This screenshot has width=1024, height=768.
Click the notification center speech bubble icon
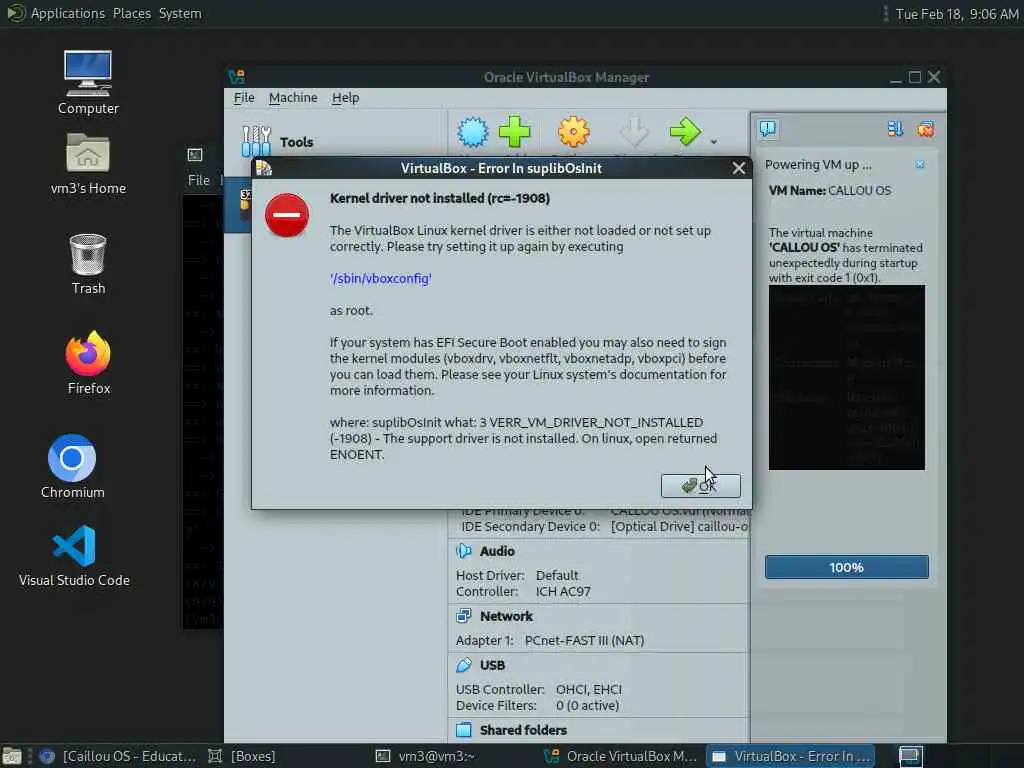point(768,129)
